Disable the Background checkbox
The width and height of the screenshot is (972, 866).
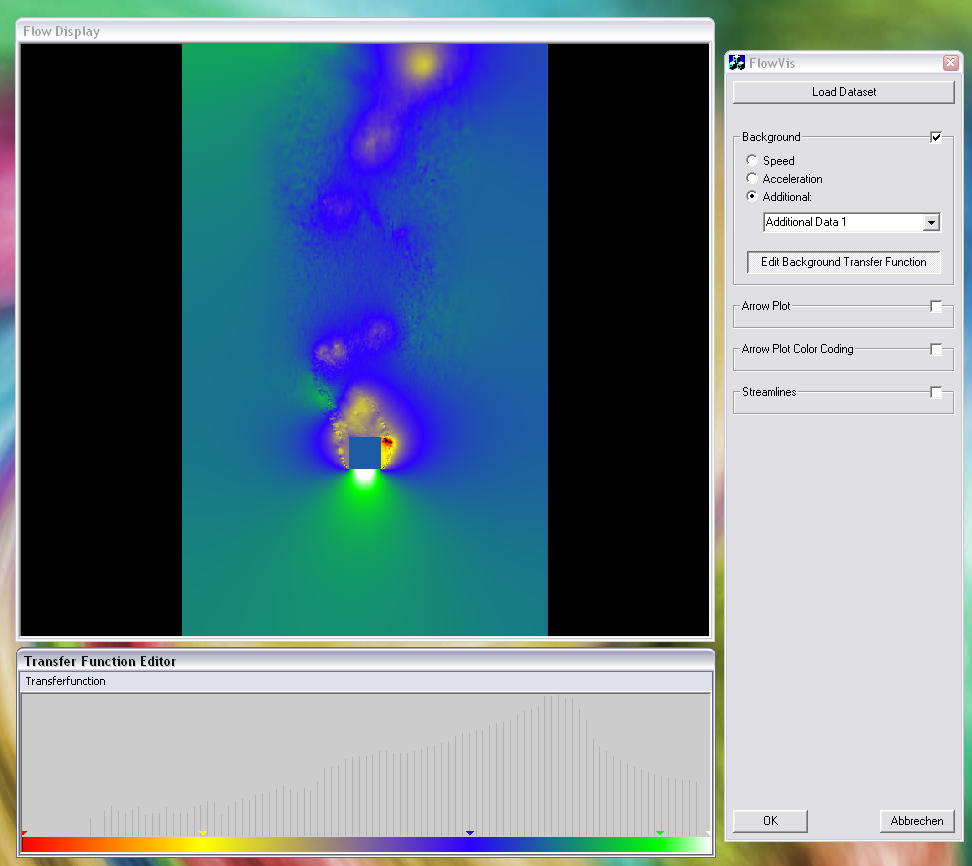click(x=936, y=137)
